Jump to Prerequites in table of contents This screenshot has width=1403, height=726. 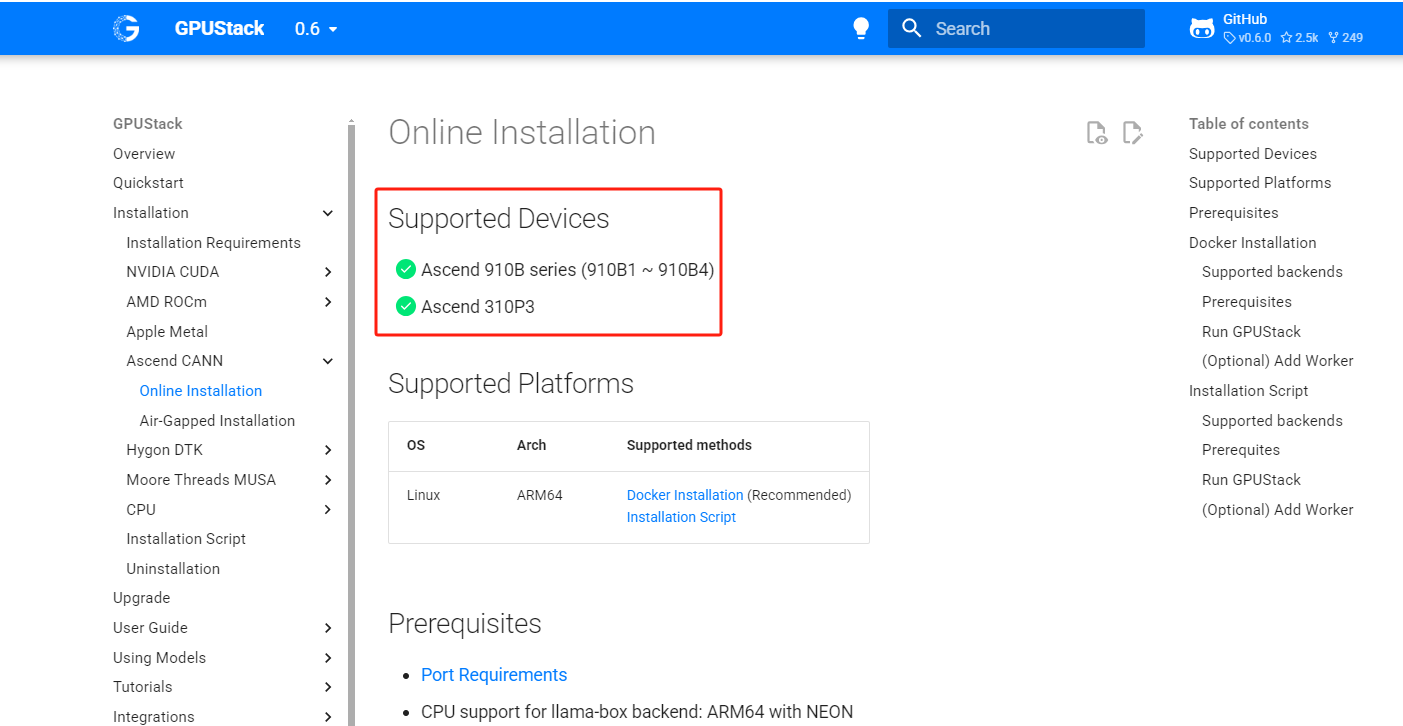(1241, 450)
